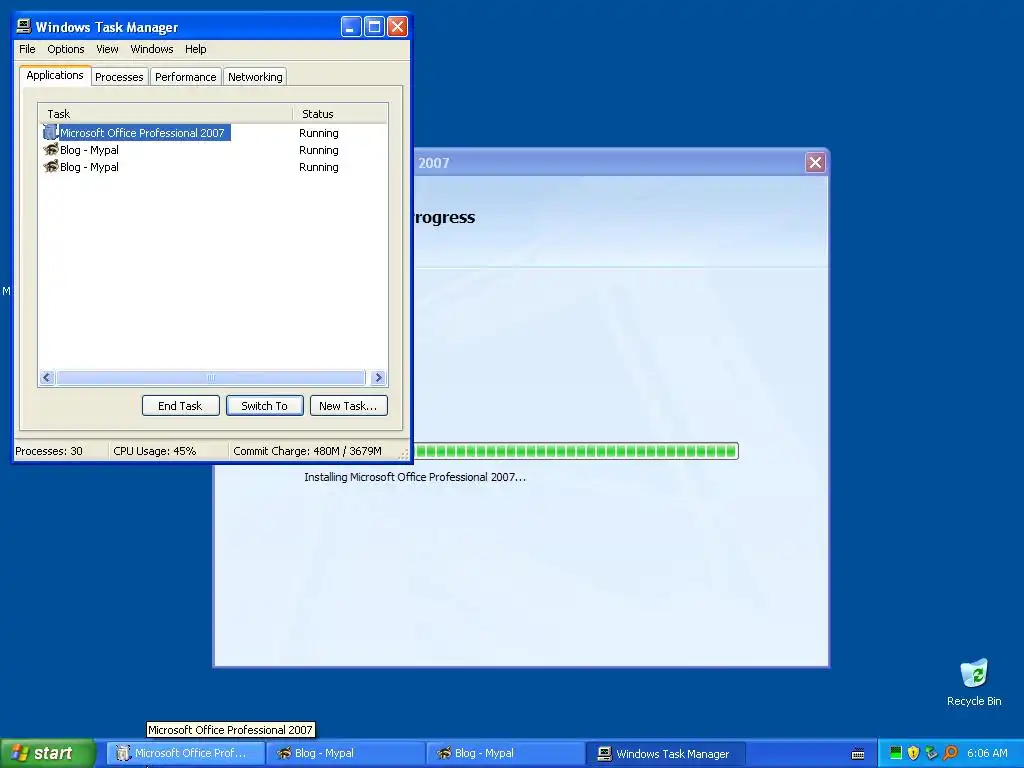Click the right arrow of horizontal scrollbar
The width and height of the screenshot is (1024, 768).
point(378,377)
